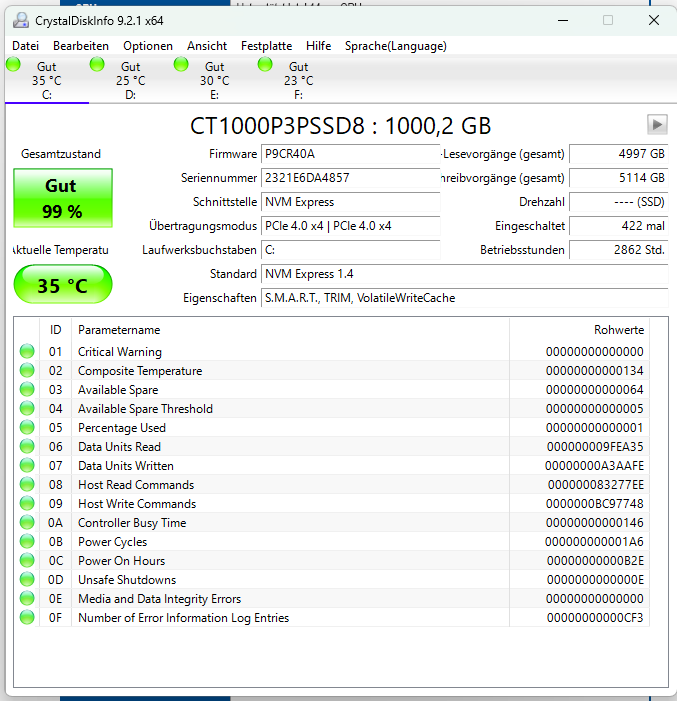
Task: Select the Unsafe Shutdowns parameter name
Action: pos(127,580)
